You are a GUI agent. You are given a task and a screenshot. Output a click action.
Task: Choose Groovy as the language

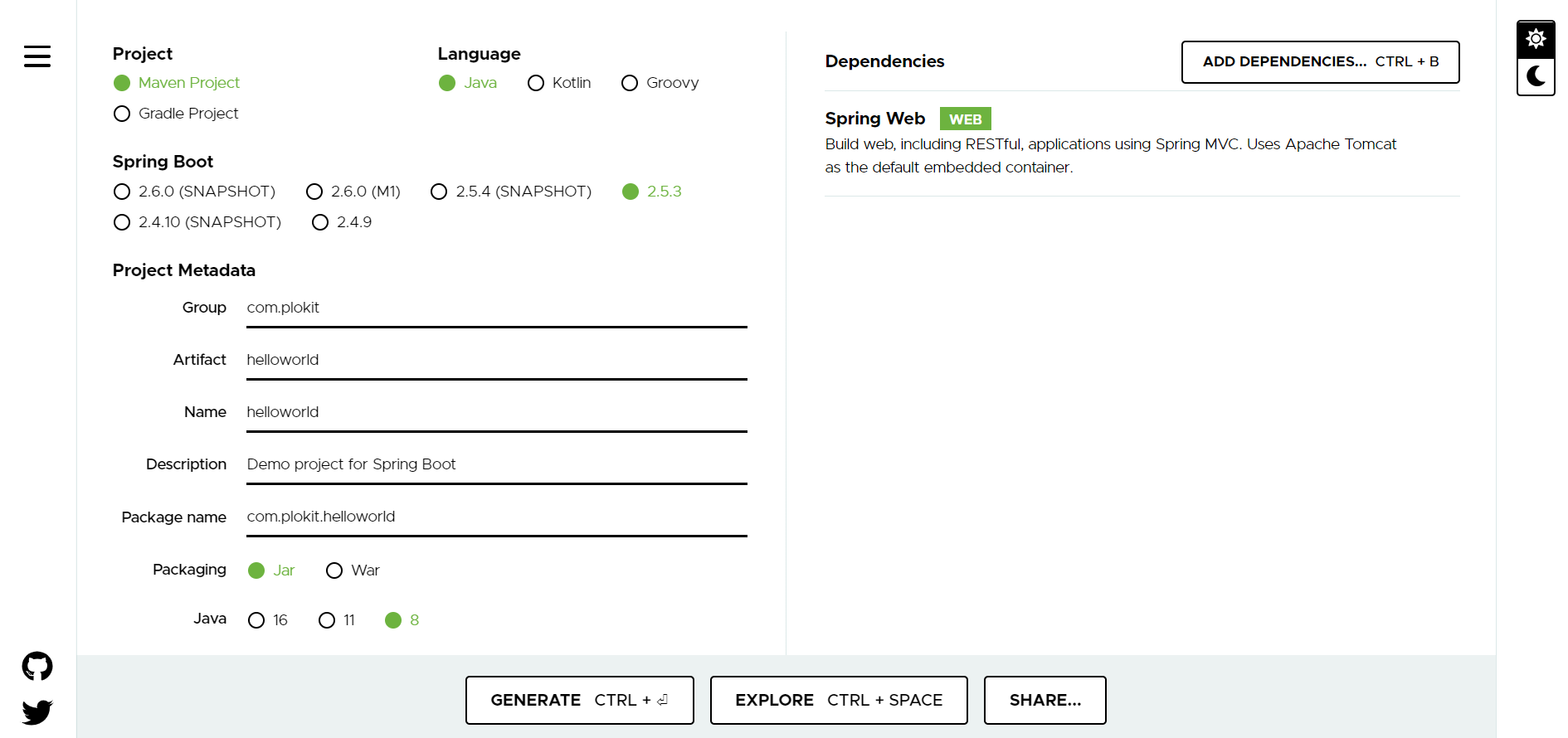(x=660, y=83)
